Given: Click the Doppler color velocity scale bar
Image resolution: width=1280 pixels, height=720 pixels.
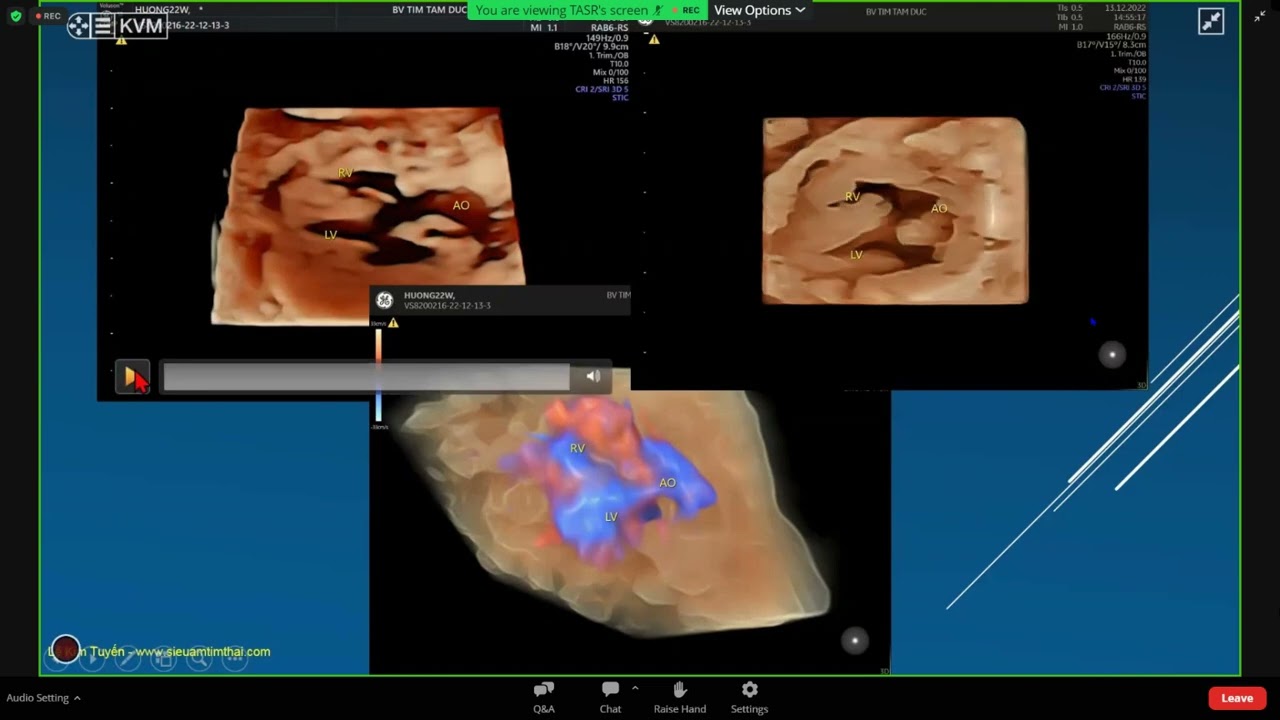Looking at the screenshot, I should tap(378, 376).
